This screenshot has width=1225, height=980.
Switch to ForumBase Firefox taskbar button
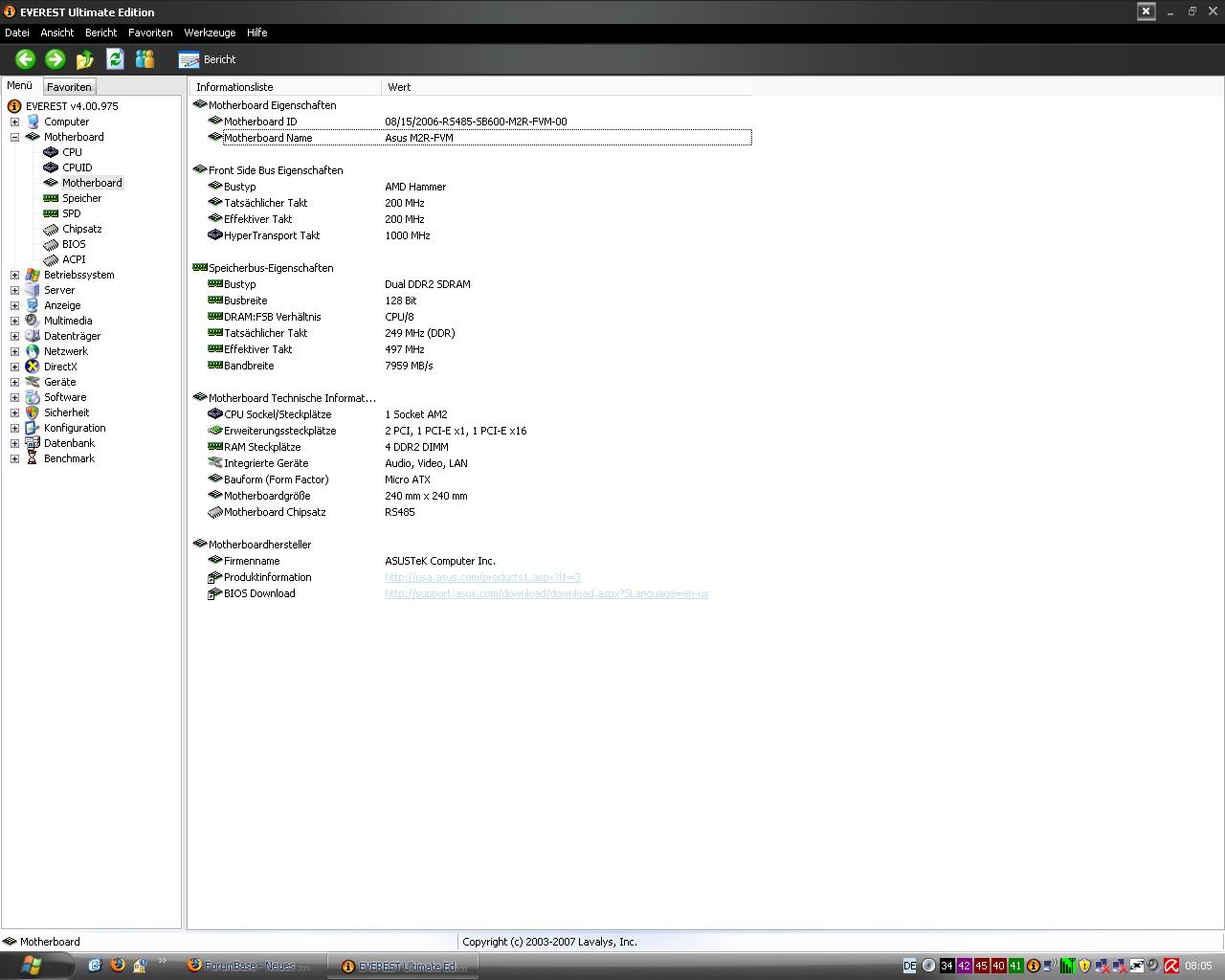(251, 966)
